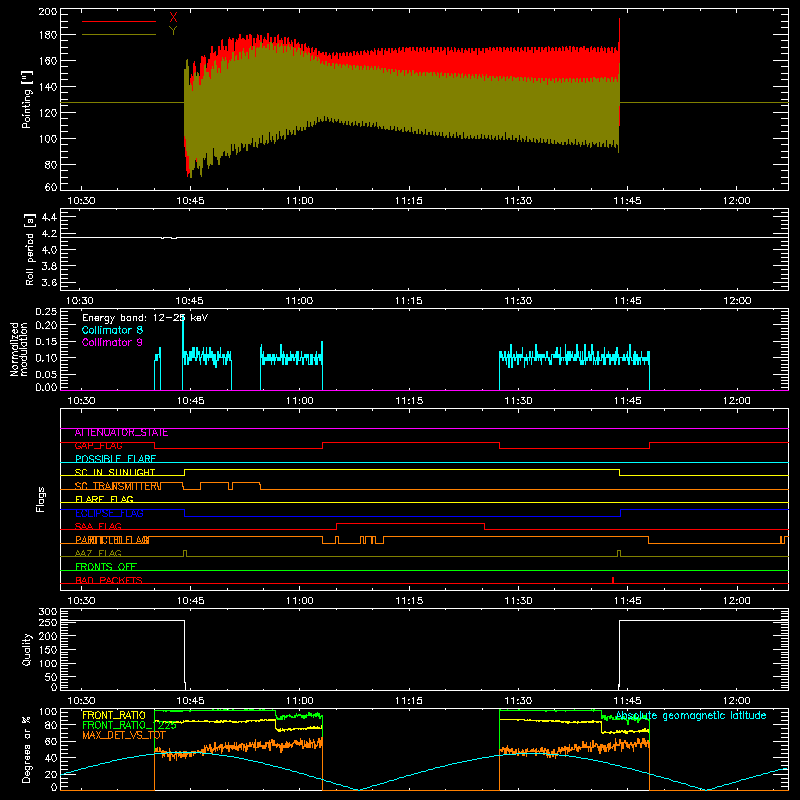Click the Normalized modulation axis title
Image resolution: width=800 pixels, height=800 pixels.
click(18, 349)
